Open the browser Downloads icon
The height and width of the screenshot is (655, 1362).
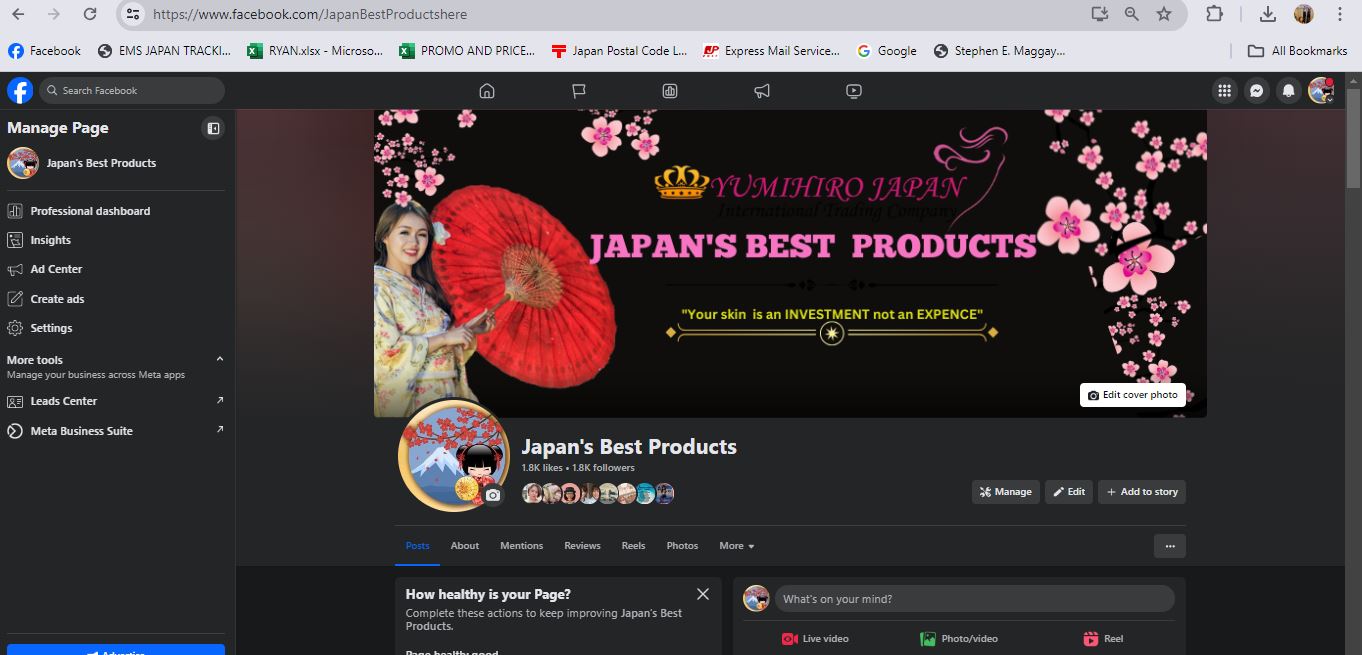click(1268, 14)
